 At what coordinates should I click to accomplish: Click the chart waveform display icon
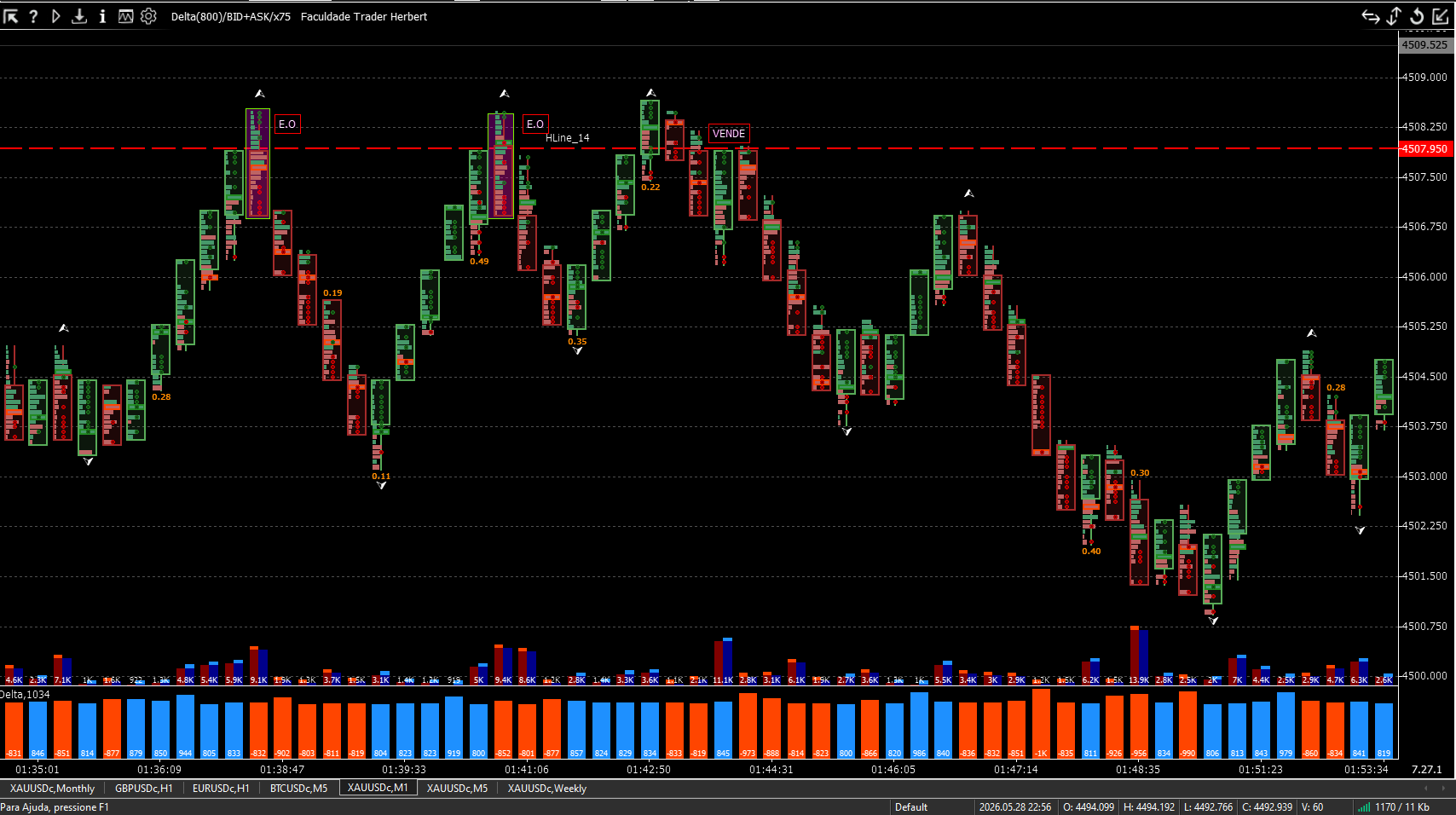[125, 16]
